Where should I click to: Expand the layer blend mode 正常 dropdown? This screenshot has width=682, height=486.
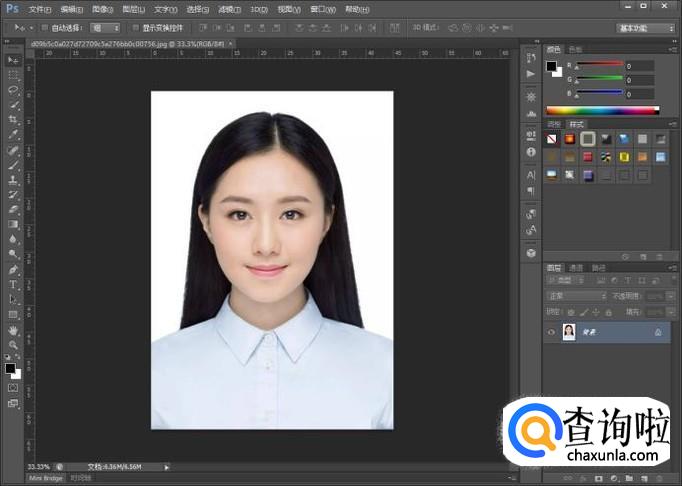pos(576,296)
